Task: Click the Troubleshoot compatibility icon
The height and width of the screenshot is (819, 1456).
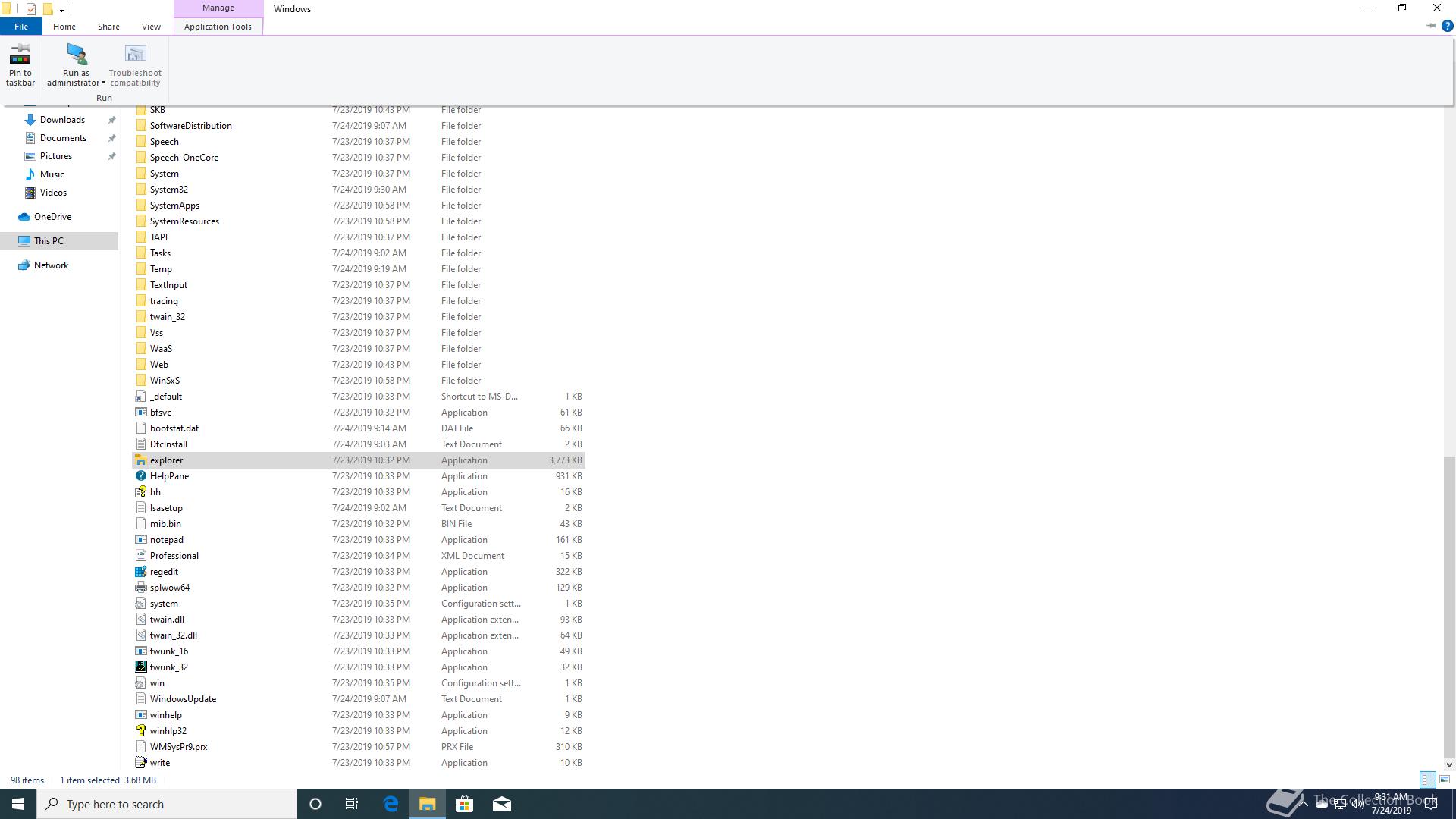Action: (135, 54)
